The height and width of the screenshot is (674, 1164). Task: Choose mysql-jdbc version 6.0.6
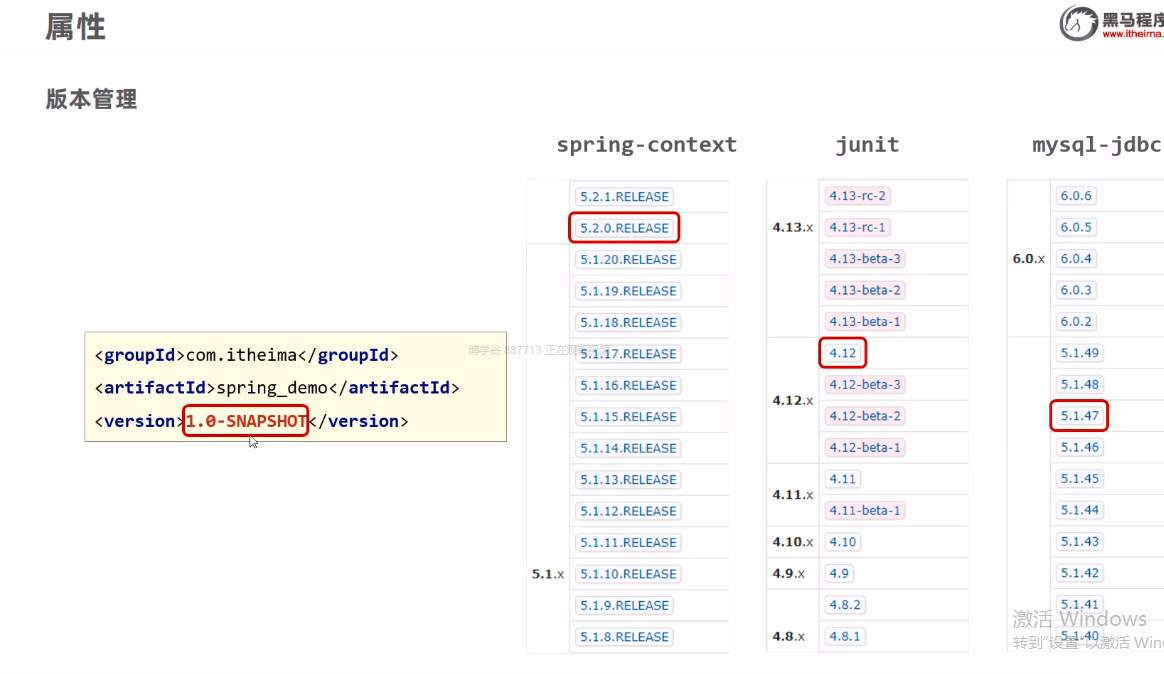(1076, 196)
